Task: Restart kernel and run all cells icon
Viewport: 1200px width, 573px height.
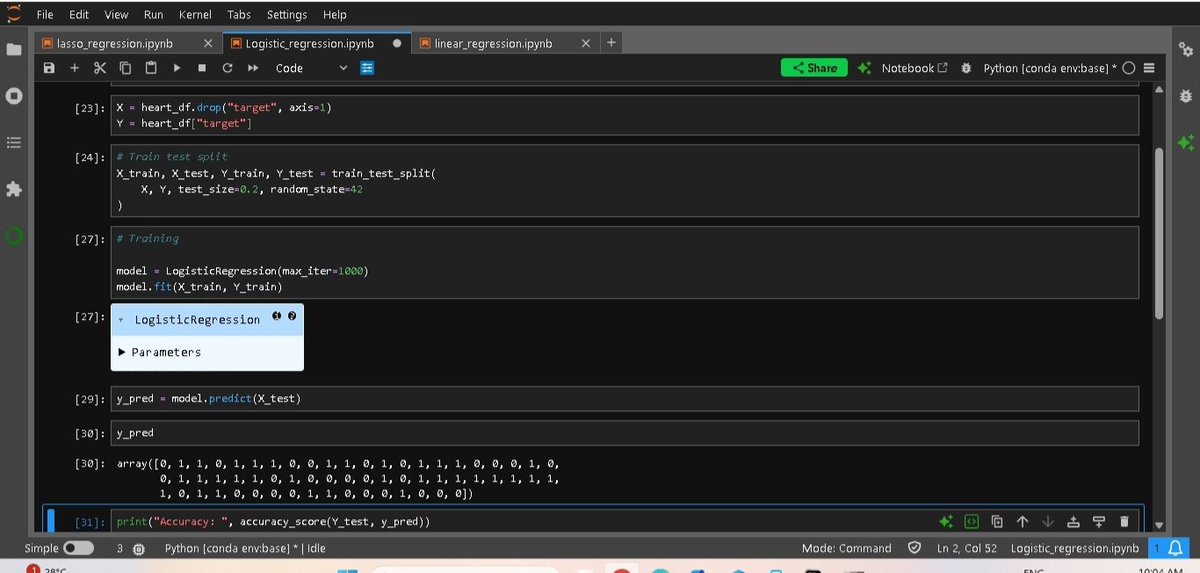Action: [253, 68]
